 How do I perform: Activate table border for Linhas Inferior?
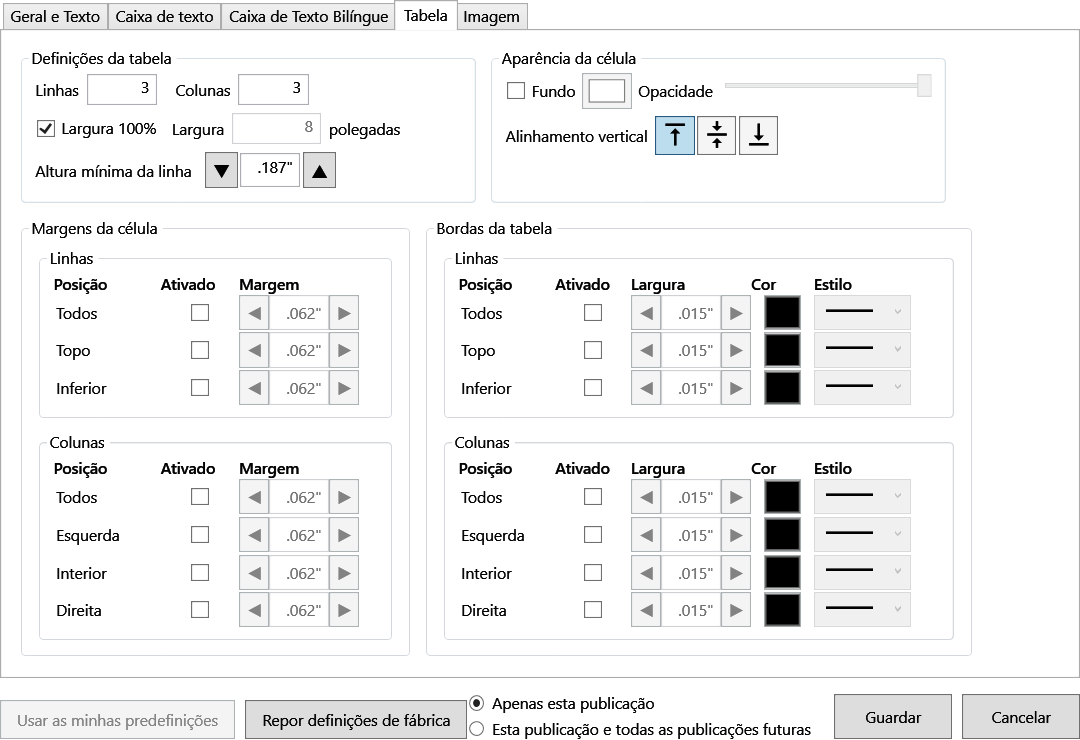coord(593,388)
